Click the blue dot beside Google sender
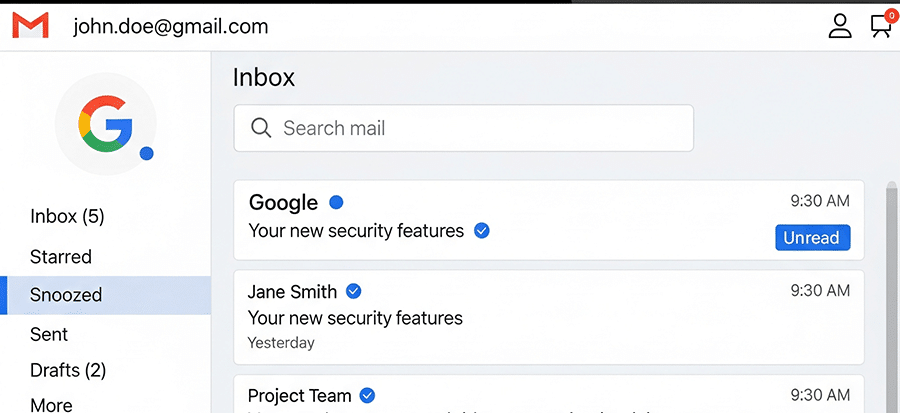Image resolution: width=900 pixels, height=413 pixels. pyautogui.click(x=336, y=202)
